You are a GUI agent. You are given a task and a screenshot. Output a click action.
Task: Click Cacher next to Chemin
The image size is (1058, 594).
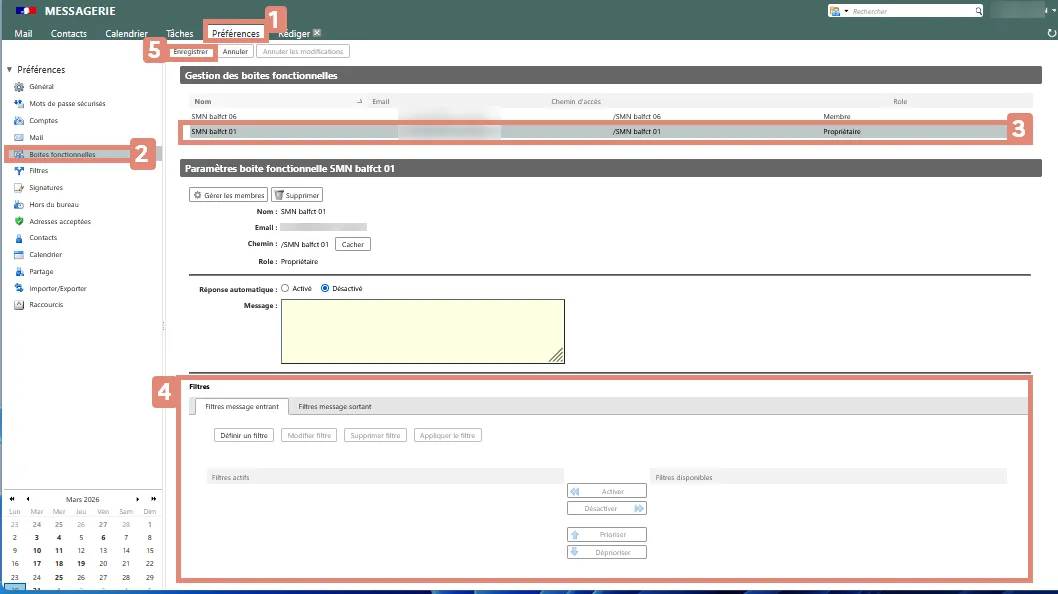tap(352, 244)
